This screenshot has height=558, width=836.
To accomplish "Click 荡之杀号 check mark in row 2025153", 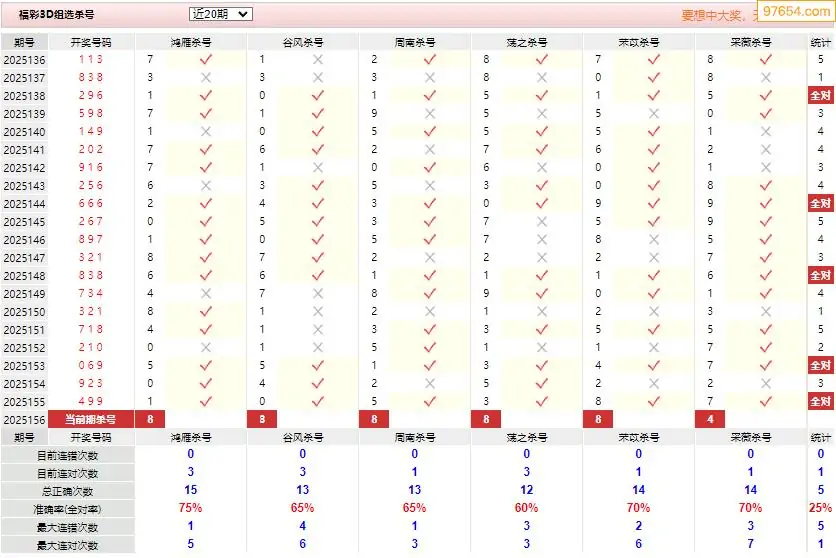I will [542, 366].
